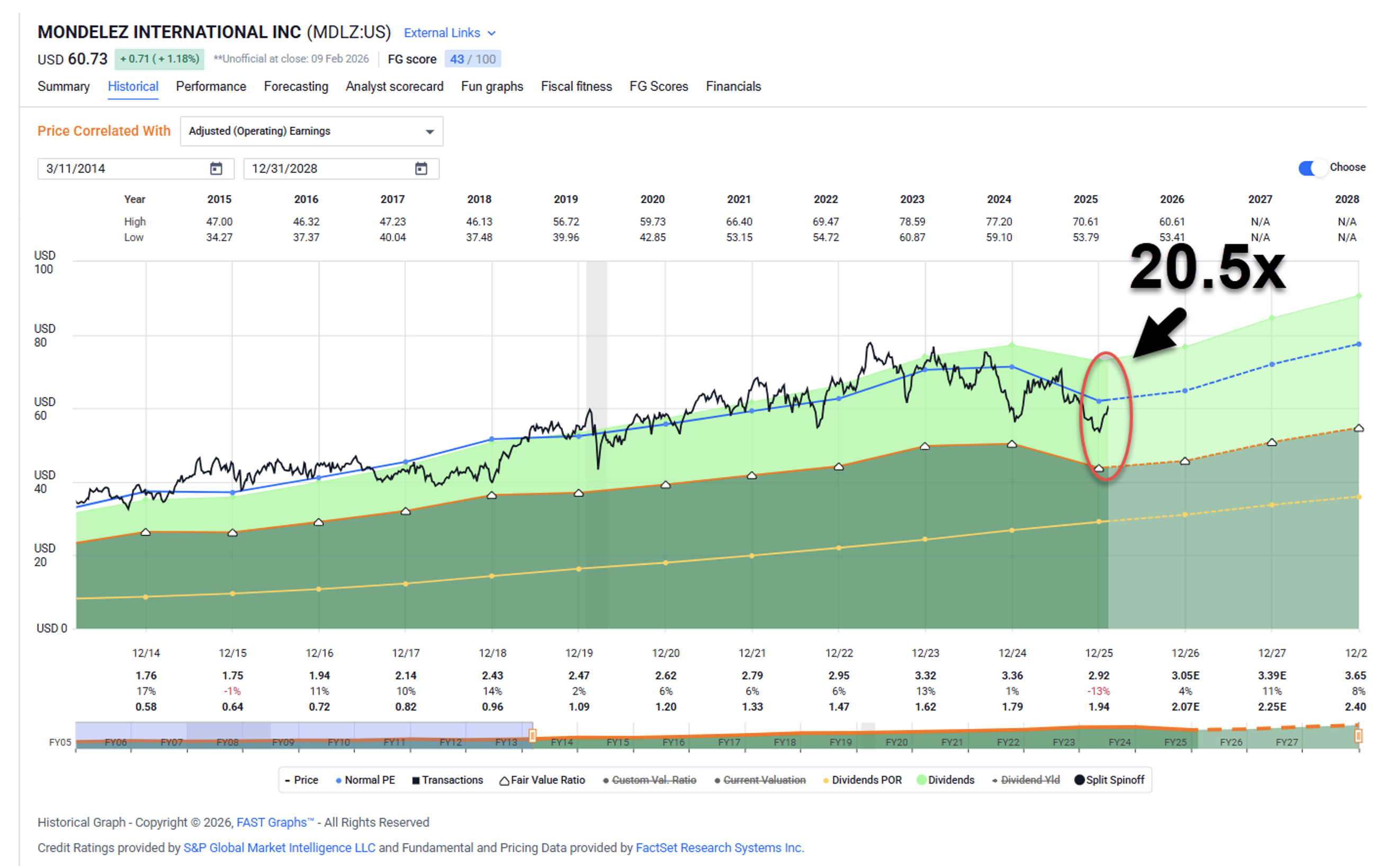Image resolution: width=1400 pixels, height=866 pixels.
Task: Switch to the Forecasting tab
Action: 295,86
